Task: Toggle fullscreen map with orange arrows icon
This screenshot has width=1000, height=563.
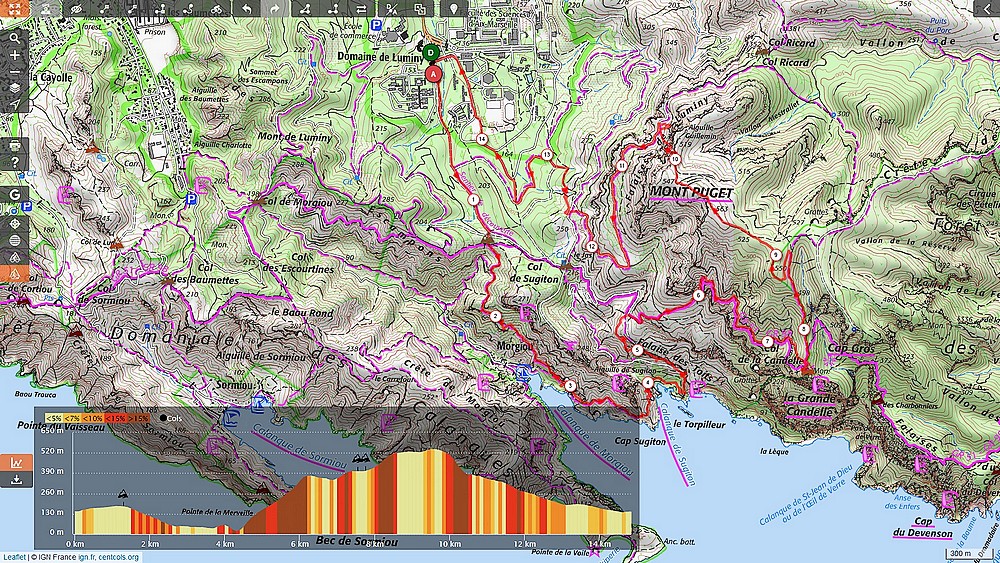Action: [14, 8]
